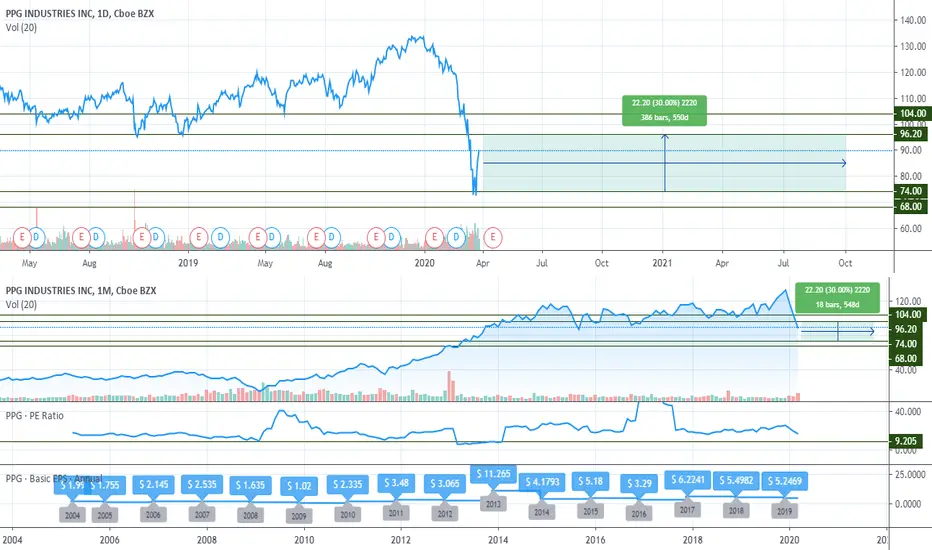Select the 9.205 PE ratio level label
Screen dimensions: 932x550
pos(908,441)
